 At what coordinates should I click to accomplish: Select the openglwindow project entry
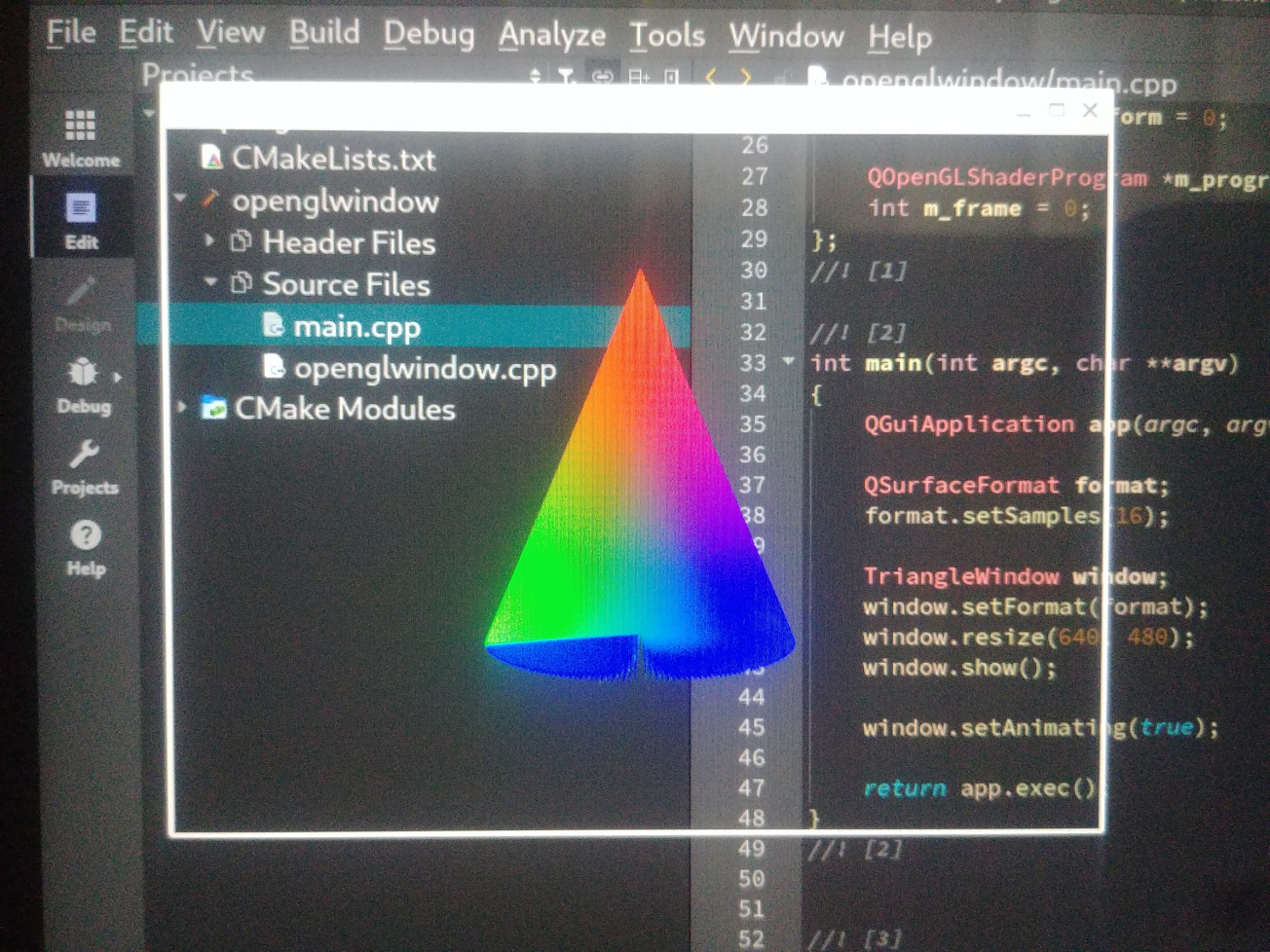coord(335,201)
